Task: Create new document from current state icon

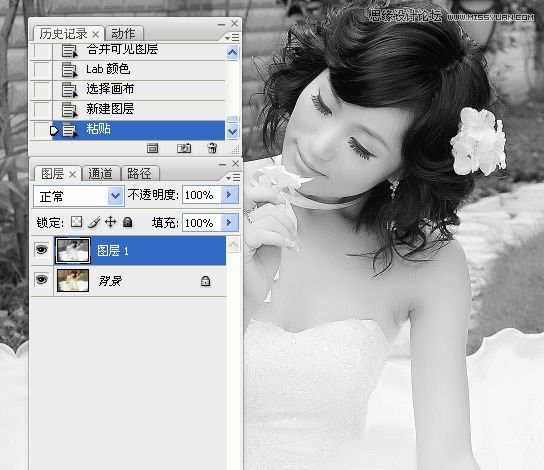Action: click(152, 148)
